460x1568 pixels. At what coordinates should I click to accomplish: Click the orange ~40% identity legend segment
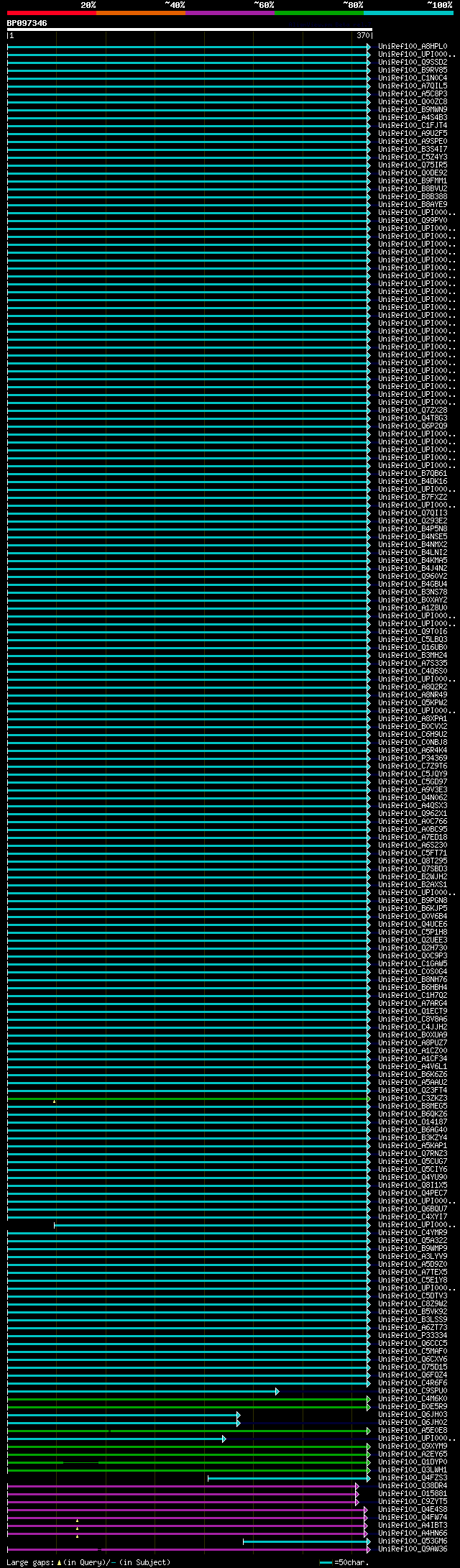141,13
